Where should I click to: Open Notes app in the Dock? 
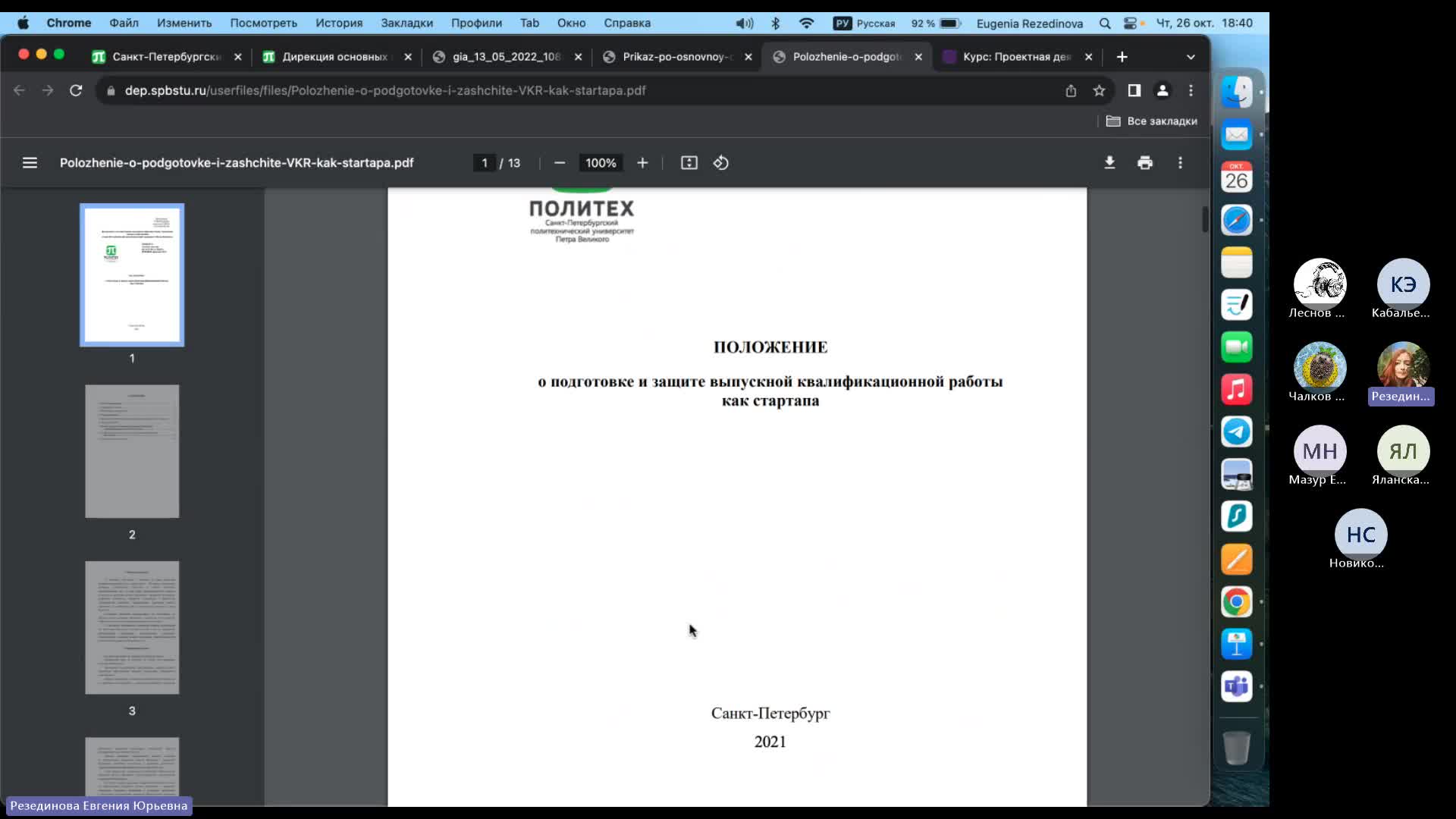1237,262
